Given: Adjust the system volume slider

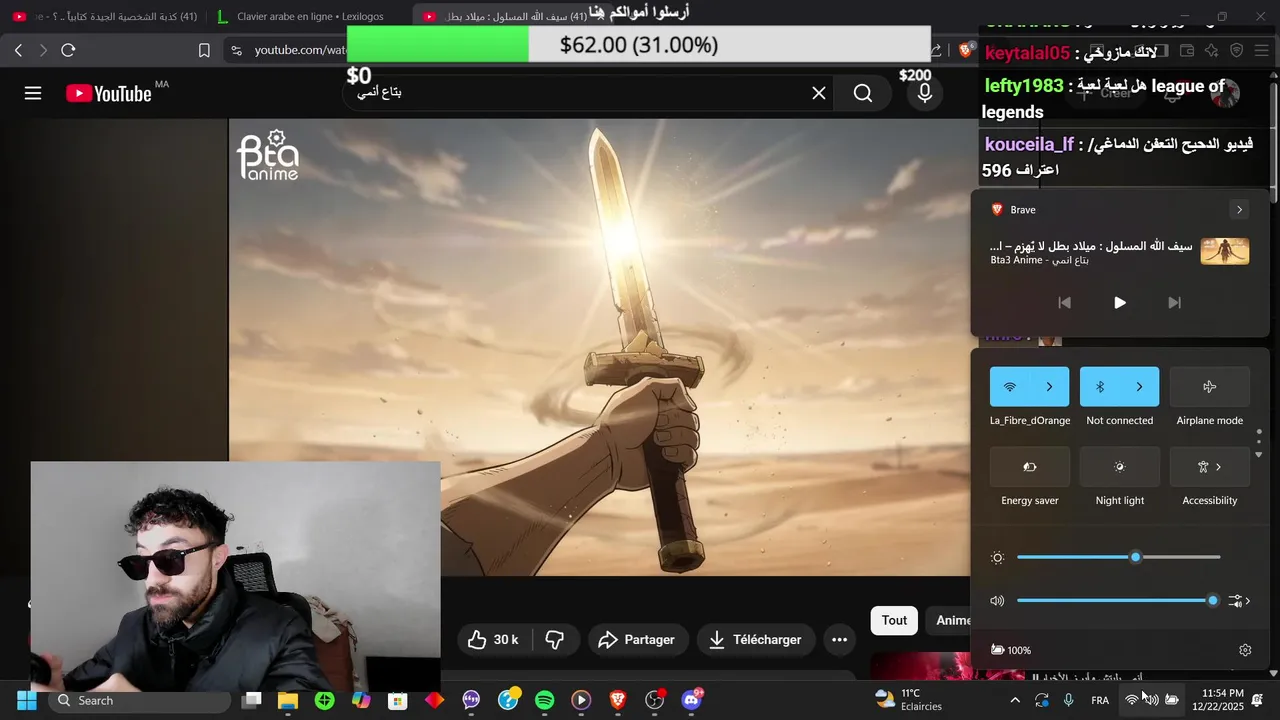Looking at the screenshot, I should [1118, 601].
